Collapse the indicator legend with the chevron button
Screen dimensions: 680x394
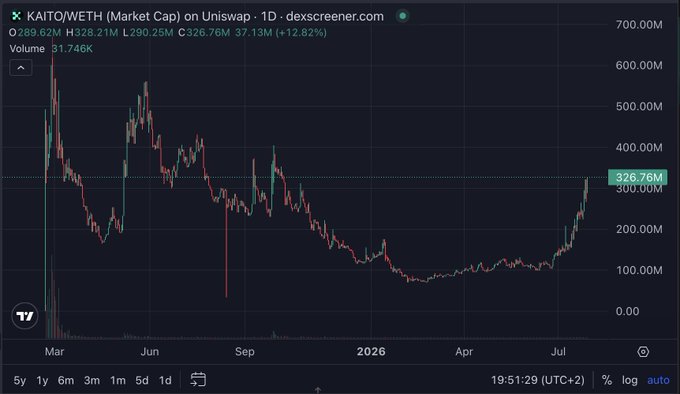[x=21, y=68]
